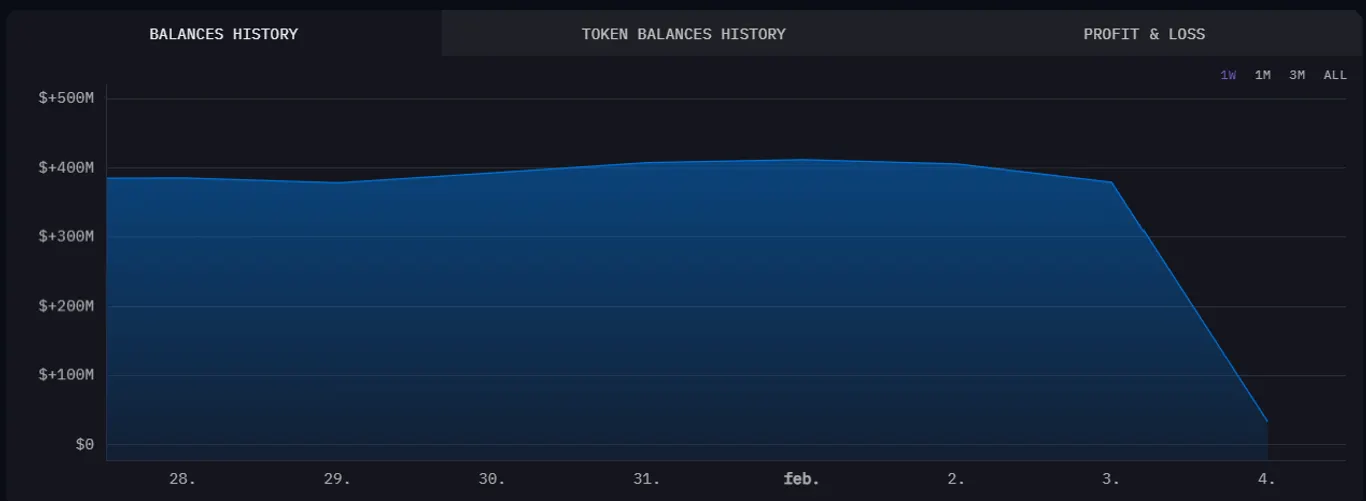Select the 1W time range
Screen dimensions: 1366x501
pyautogui.click(x=1228, y=75)
